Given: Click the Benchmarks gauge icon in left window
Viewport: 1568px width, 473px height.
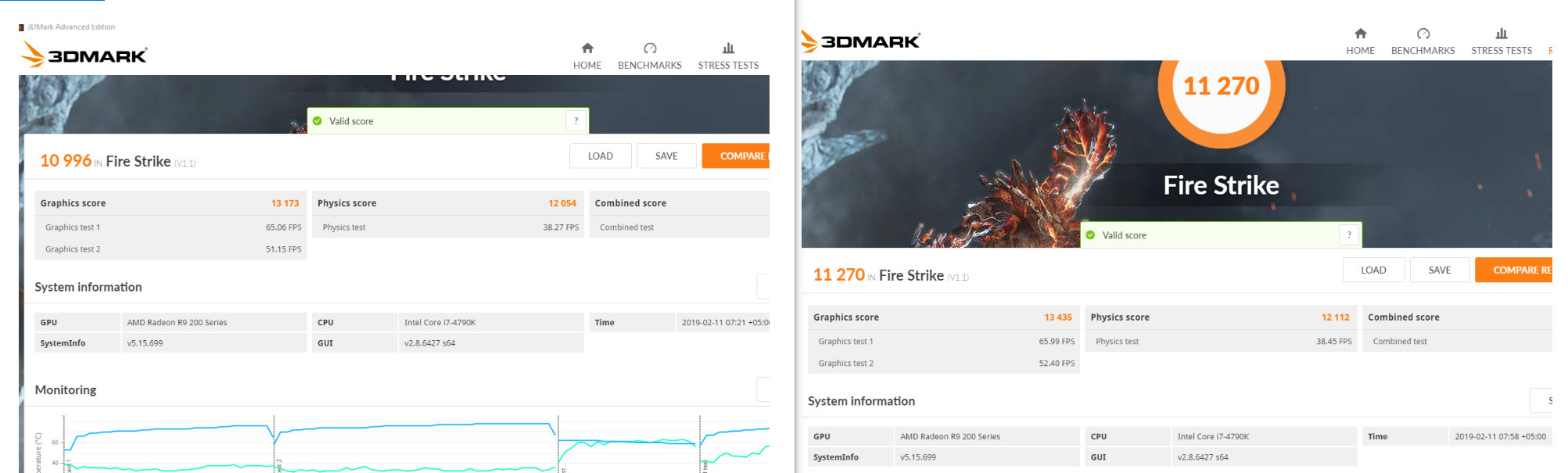Looking at the screenshot, I should [x=650, y=48].
